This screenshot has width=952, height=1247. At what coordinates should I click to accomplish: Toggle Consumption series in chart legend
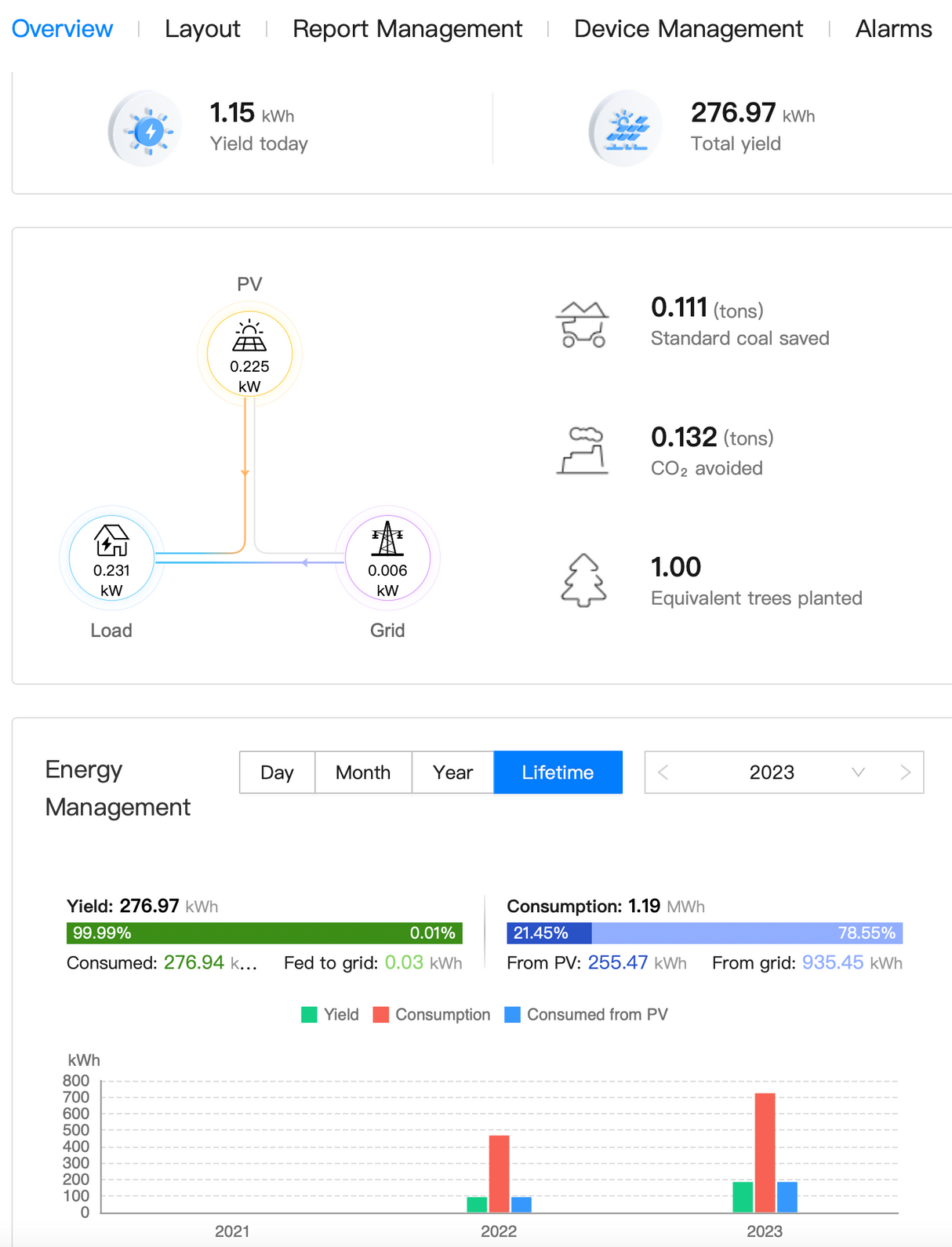coord(432,1015)
